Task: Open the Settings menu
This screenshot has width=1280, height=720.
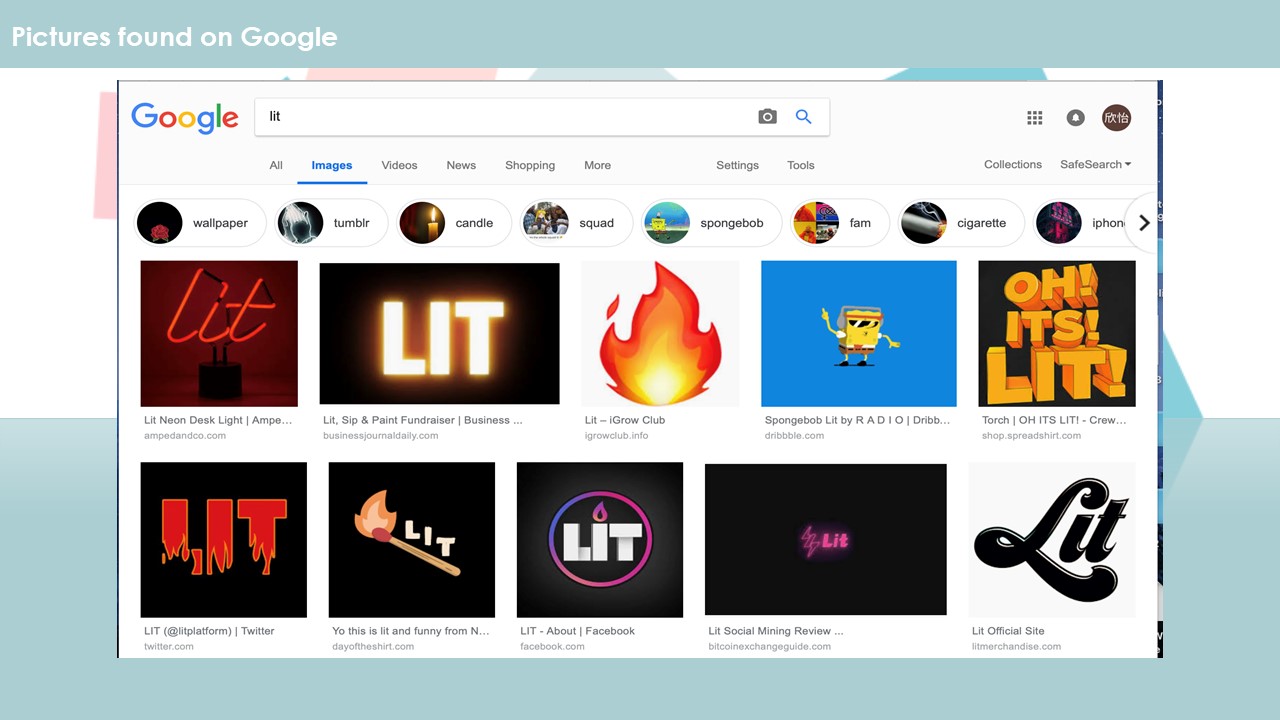Action: 737,165
